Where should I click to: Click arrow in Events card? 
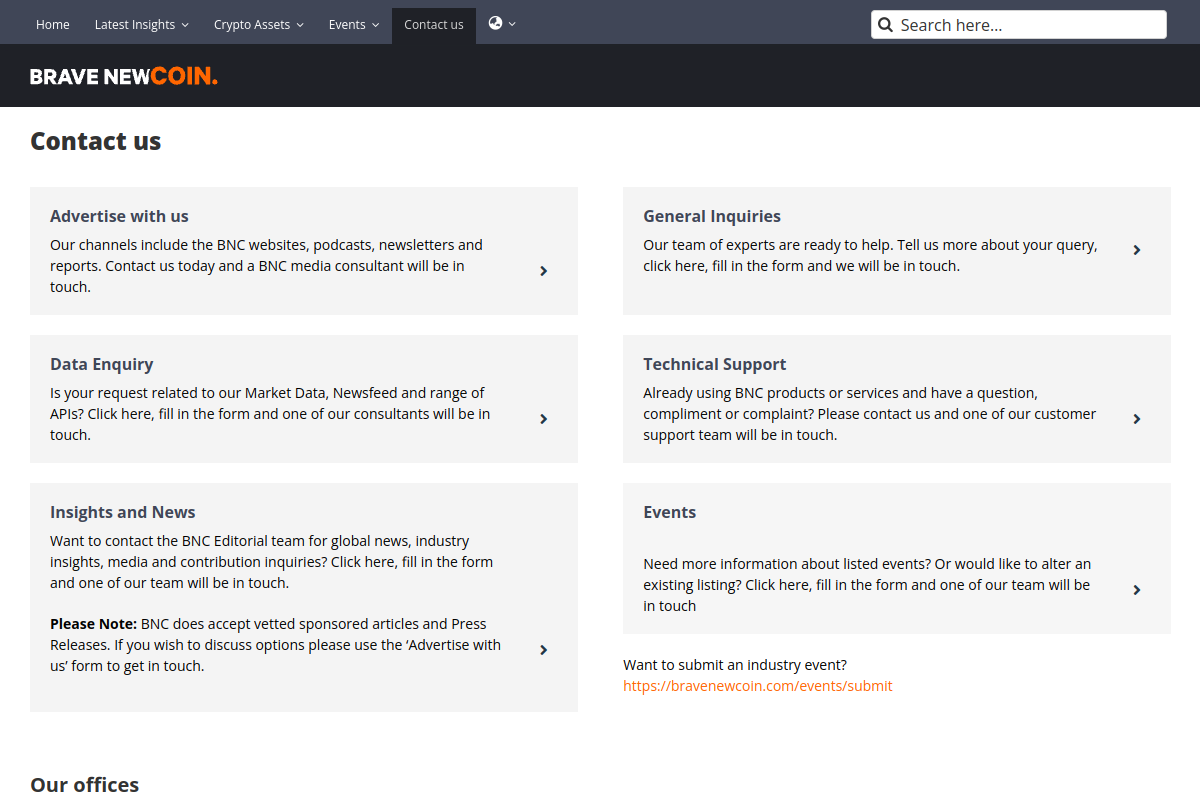point(1137,590)
